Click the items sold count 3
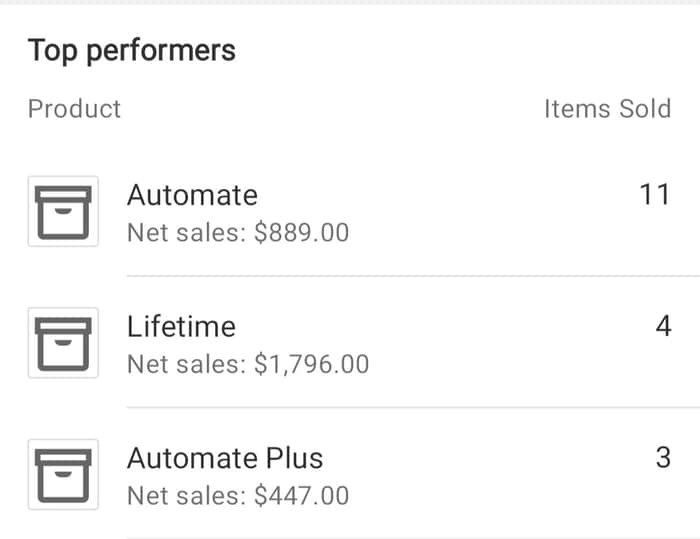The width and height of the screenshot is (700, 539). (663, 458)
